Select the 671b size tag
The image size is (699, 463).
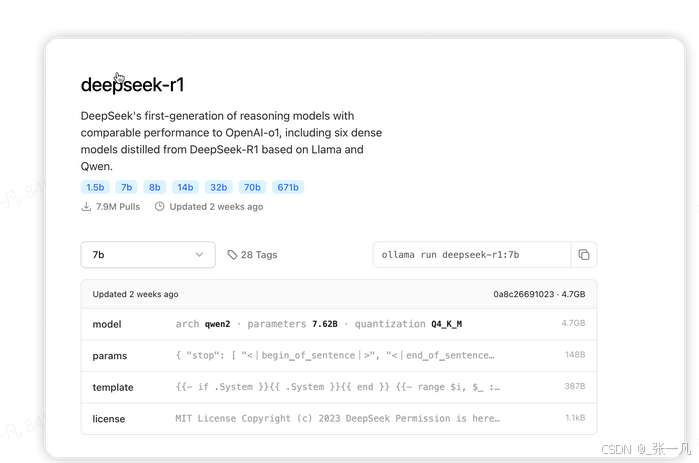point(288,187)
